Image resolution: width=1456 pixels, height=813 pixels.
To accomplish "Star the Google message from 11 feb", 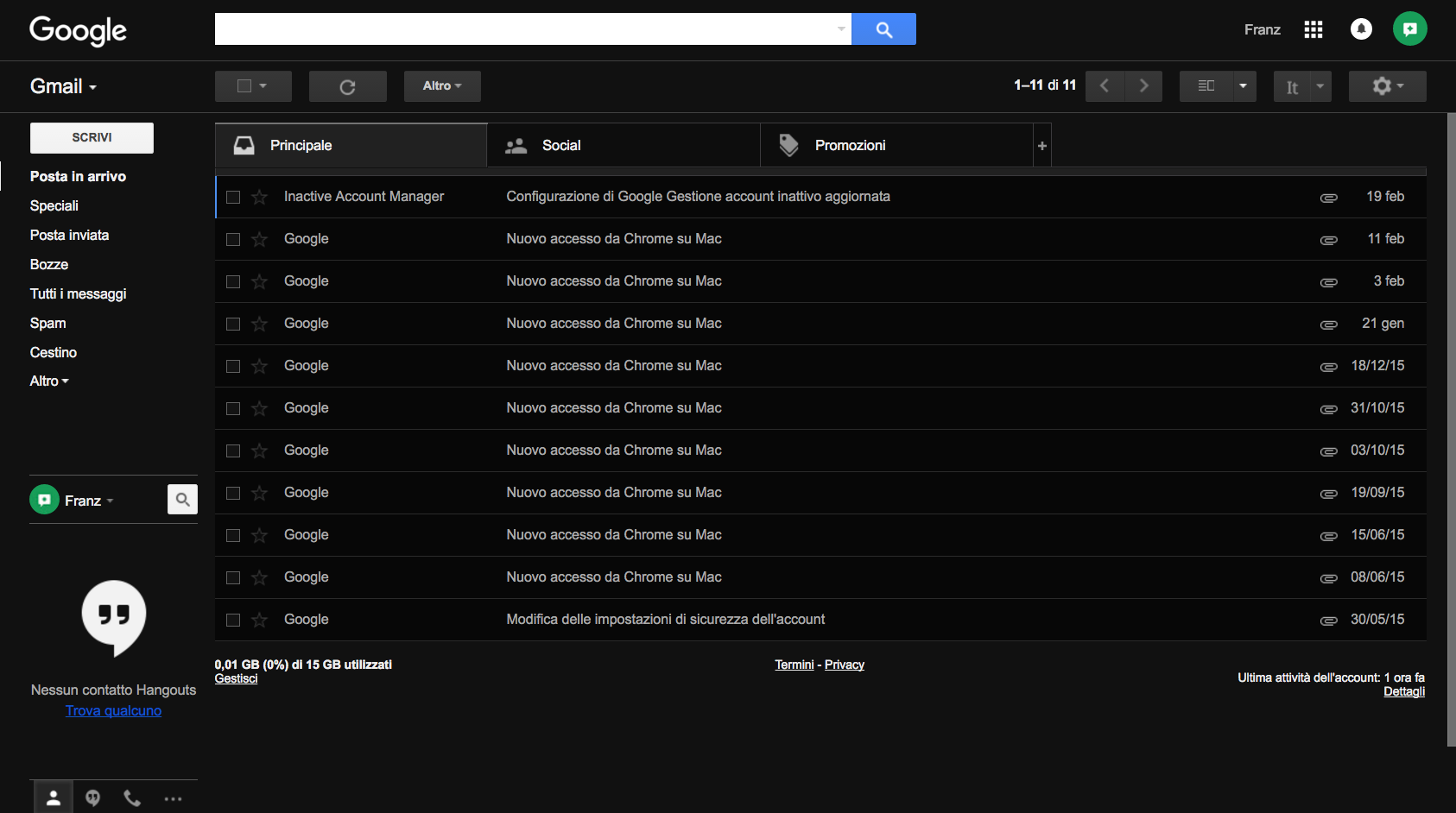I will (x=259, y=239).
